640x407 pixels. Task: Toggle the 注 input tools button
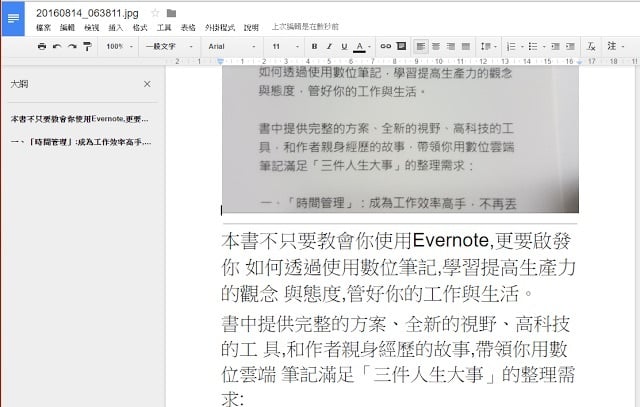click(611, 46)
